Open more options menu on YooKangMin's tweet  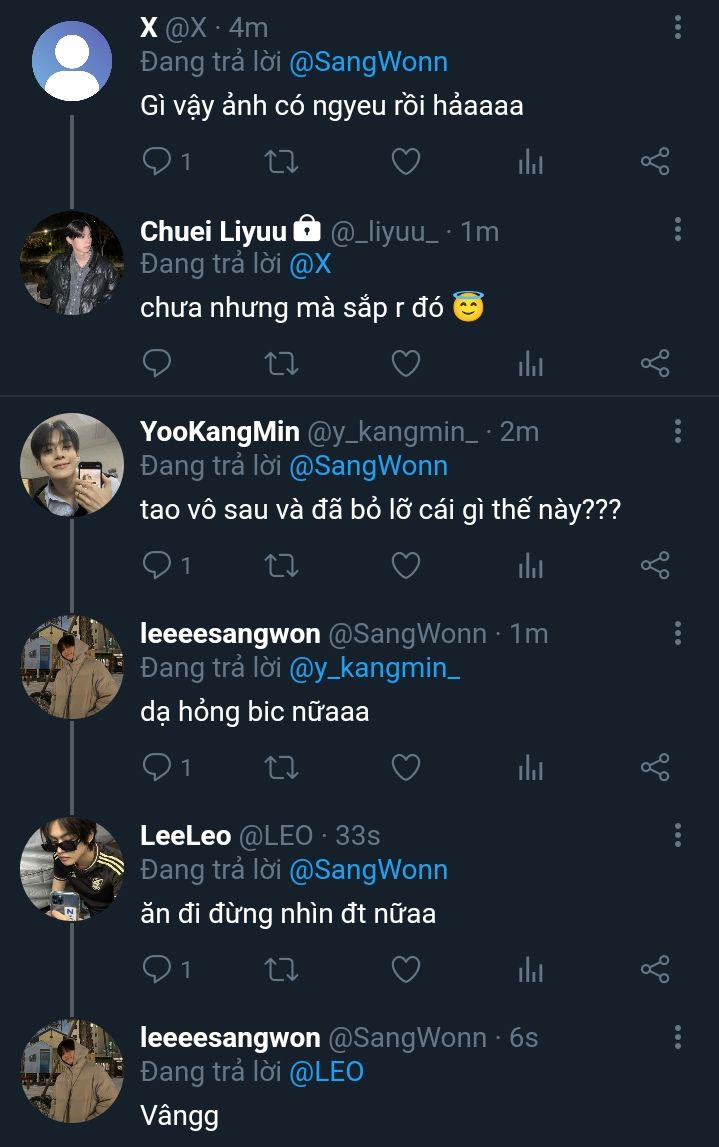(678, 431)
